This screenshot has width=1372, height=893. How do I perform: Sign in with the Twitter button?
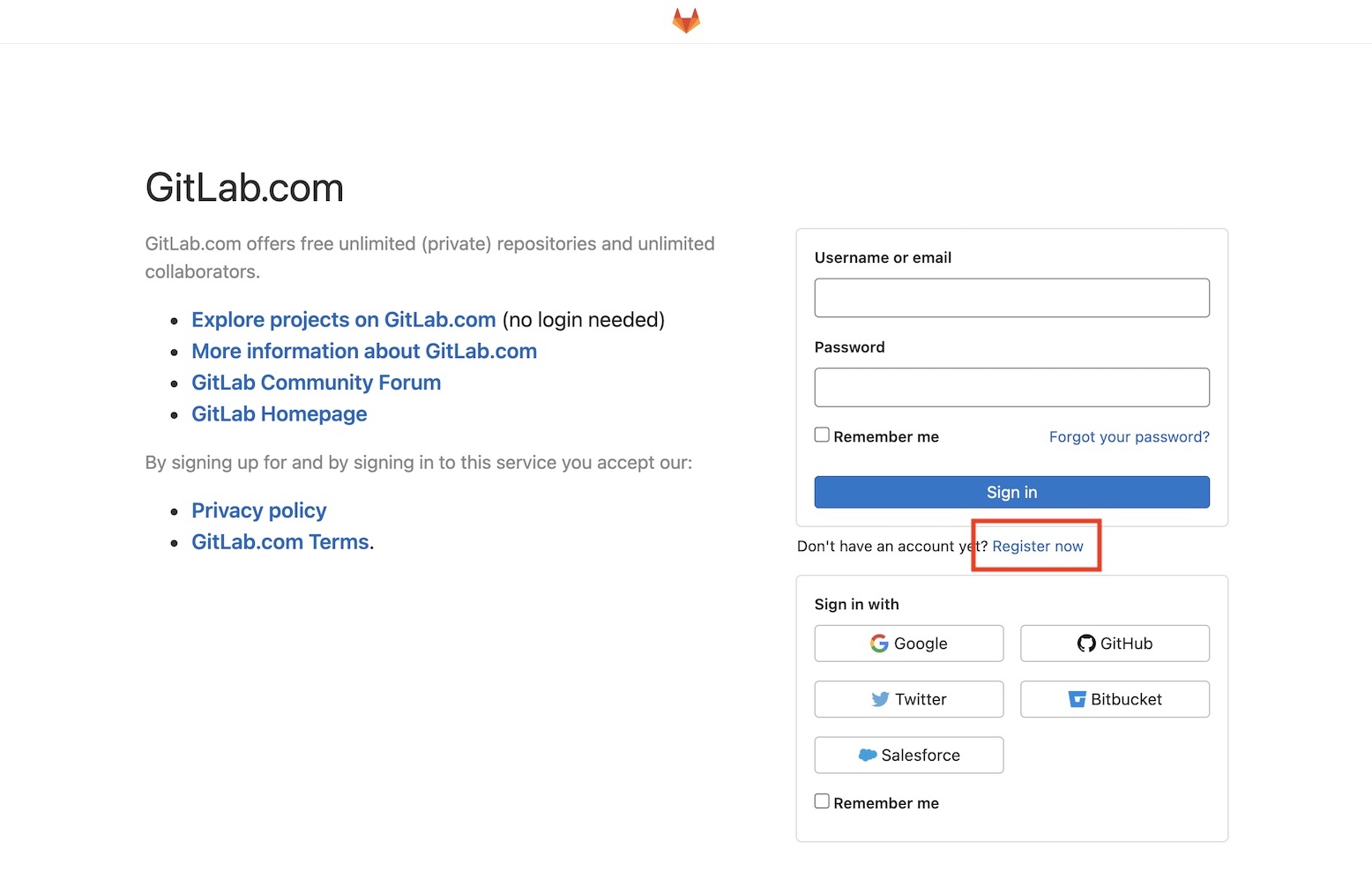coord(908,699)
